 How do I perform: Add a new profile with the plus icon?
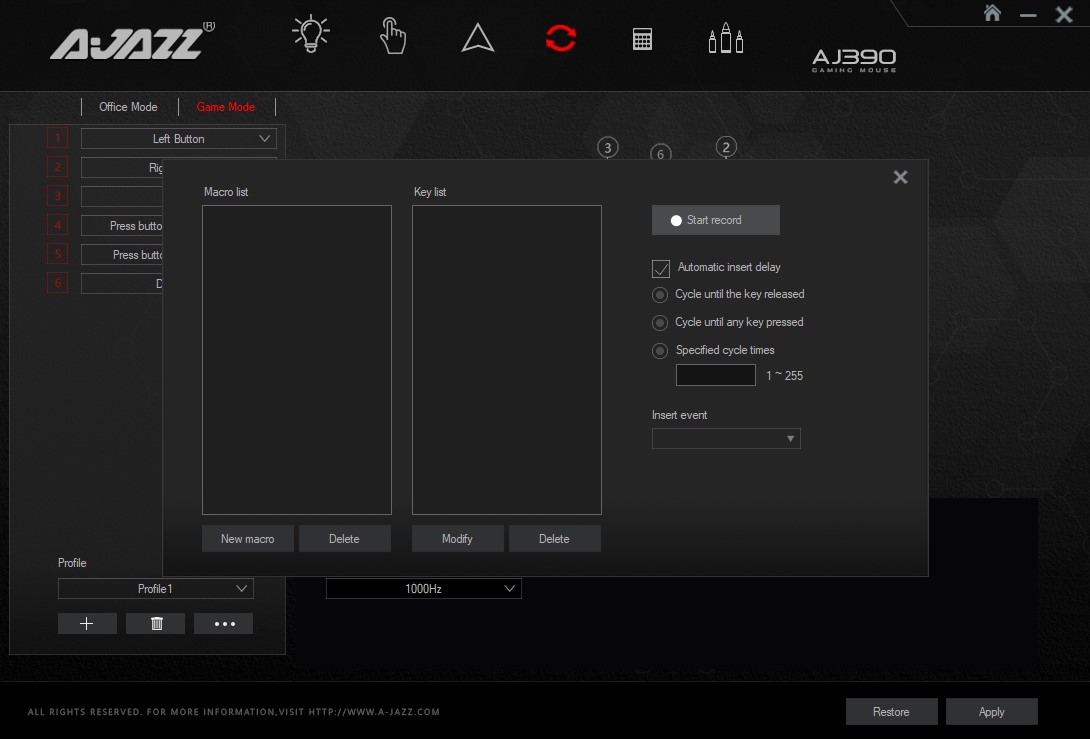(x=87, y=623)
